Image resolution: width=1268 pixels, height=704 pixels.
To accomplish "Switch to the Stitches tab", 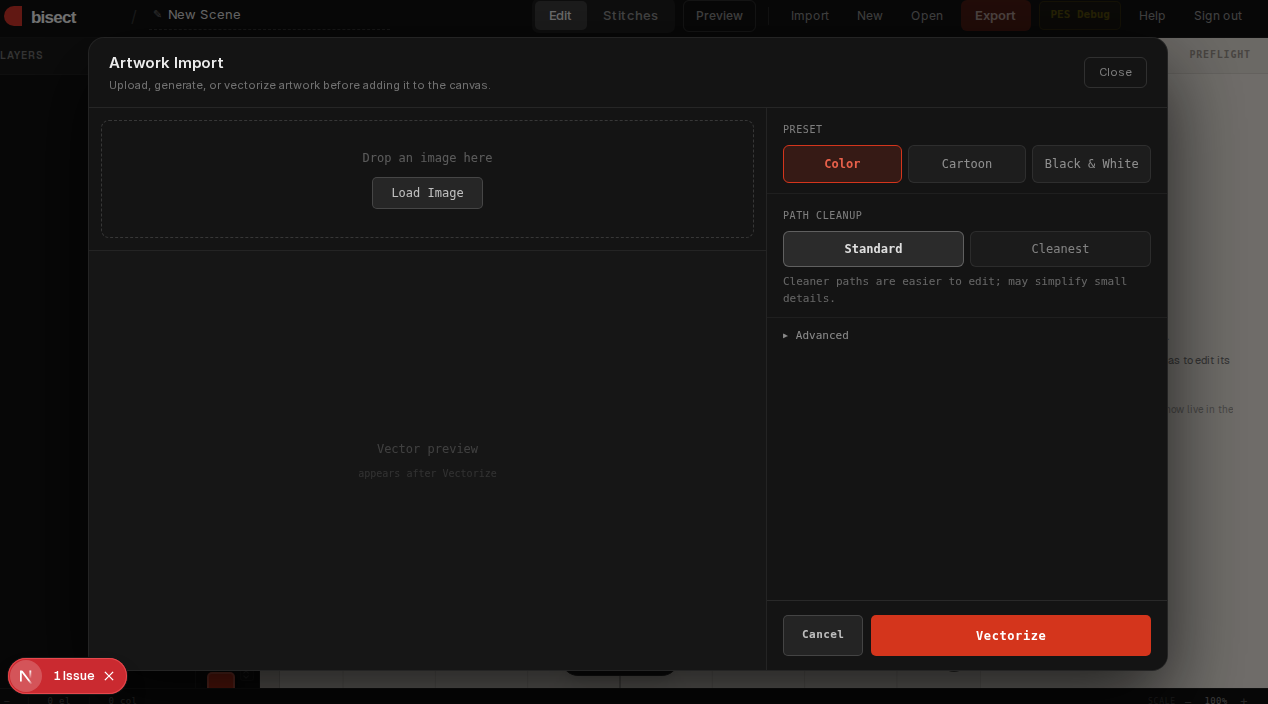I will [631, 15].
